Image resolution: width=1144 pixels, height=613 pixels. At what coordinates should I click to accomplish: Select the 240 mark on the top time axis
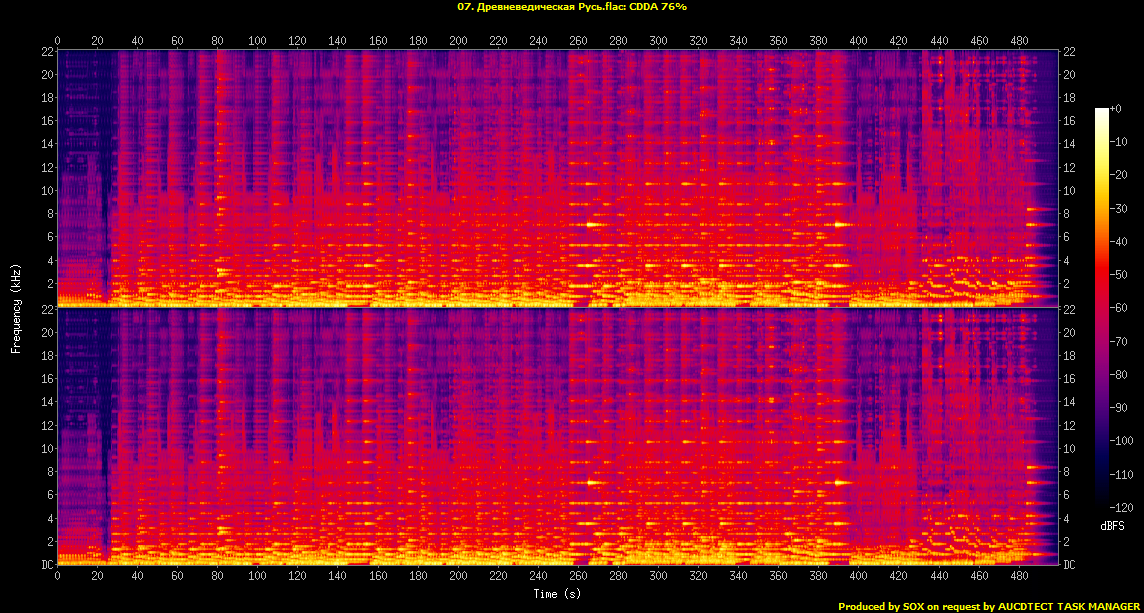[539, 41]
